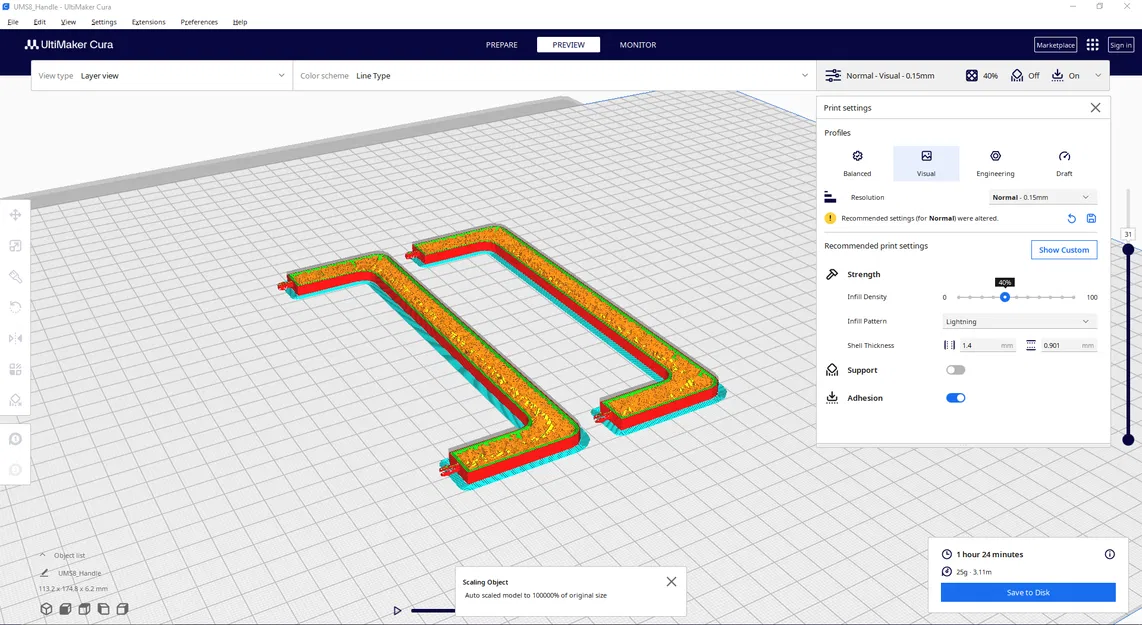Switch to the PREPARE stage
This screenshot has height=625, width=1142.
coord(502,44)
